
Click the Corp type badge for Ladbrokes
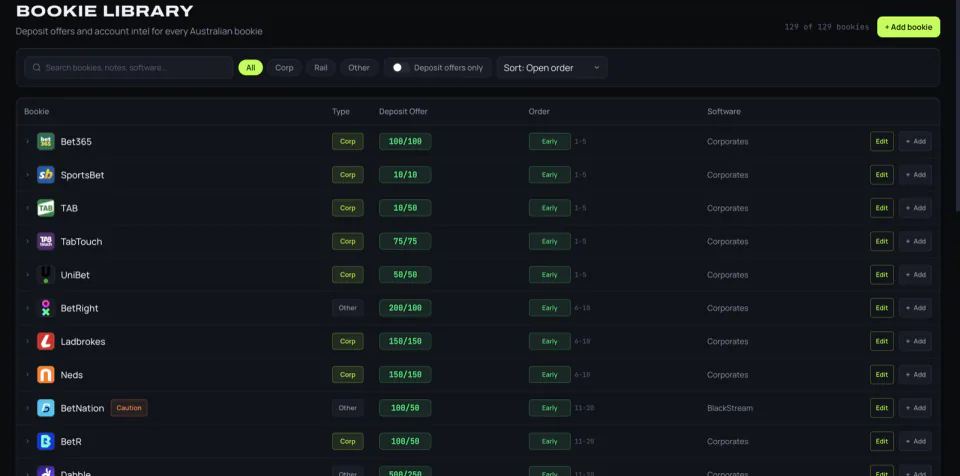(x=348, y=341)
